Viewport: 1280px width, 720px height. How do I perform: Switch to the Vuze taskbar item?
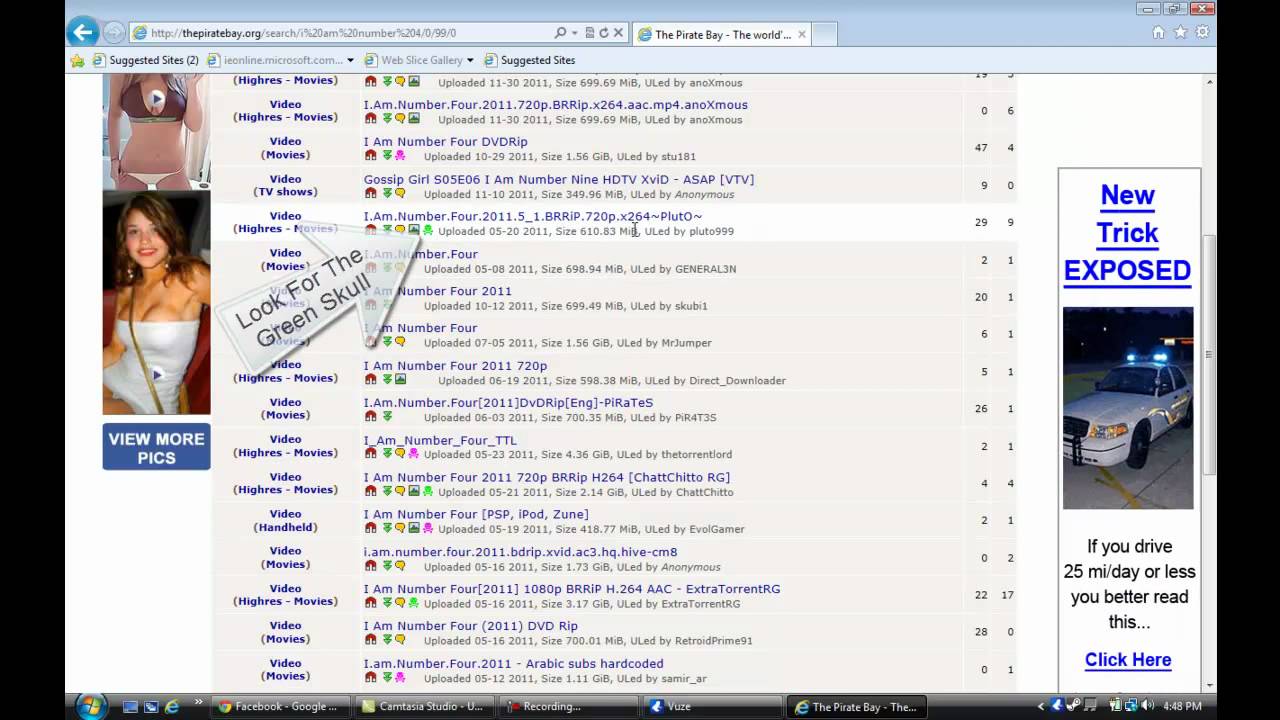(711, 706)
